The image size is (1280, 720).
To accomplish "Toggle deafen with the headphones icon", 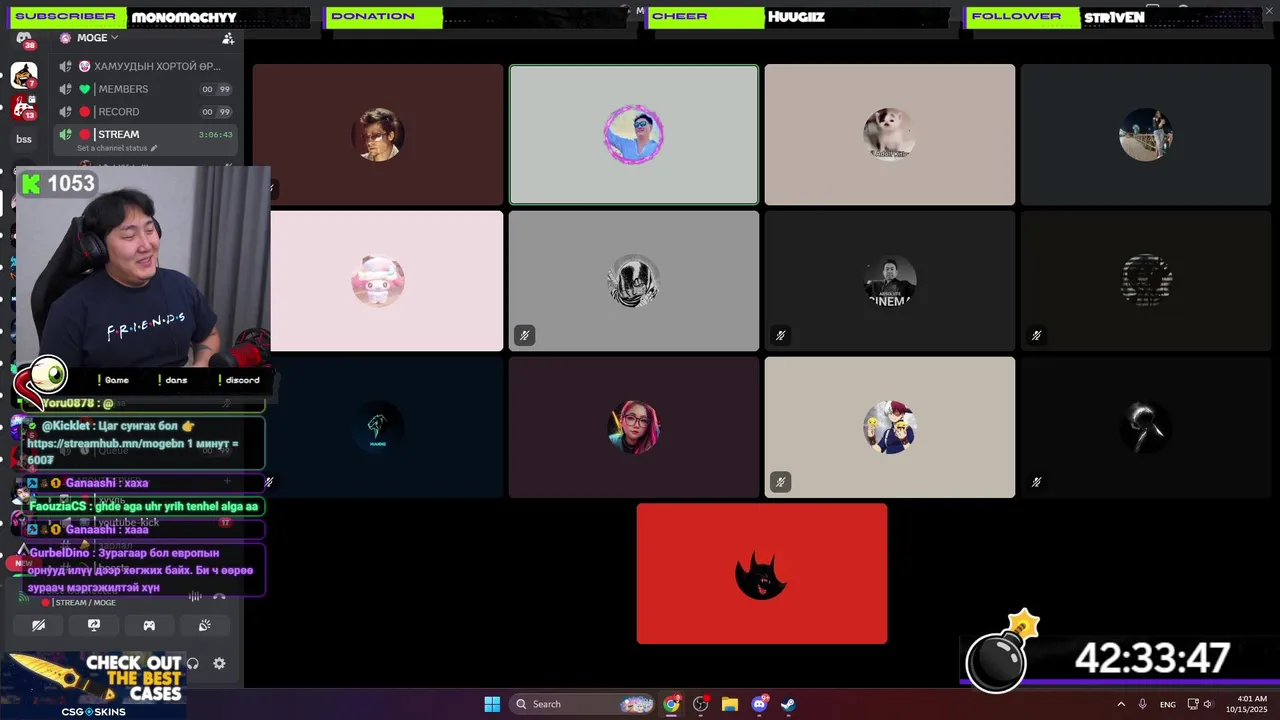I will tap(193, 663).
